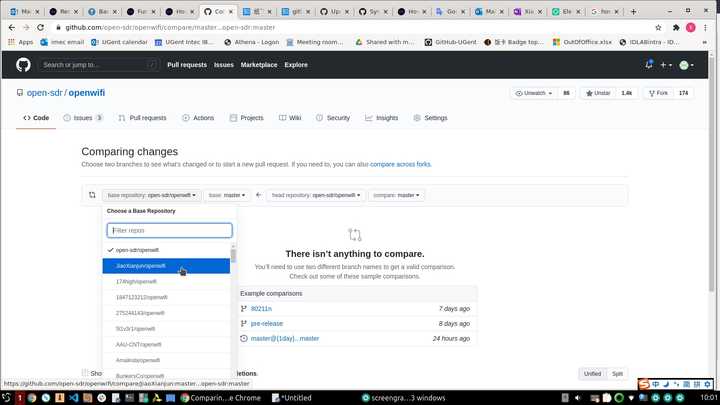Select the Split diff view
This screenshot has width=720, height=405.
(617, 374)
